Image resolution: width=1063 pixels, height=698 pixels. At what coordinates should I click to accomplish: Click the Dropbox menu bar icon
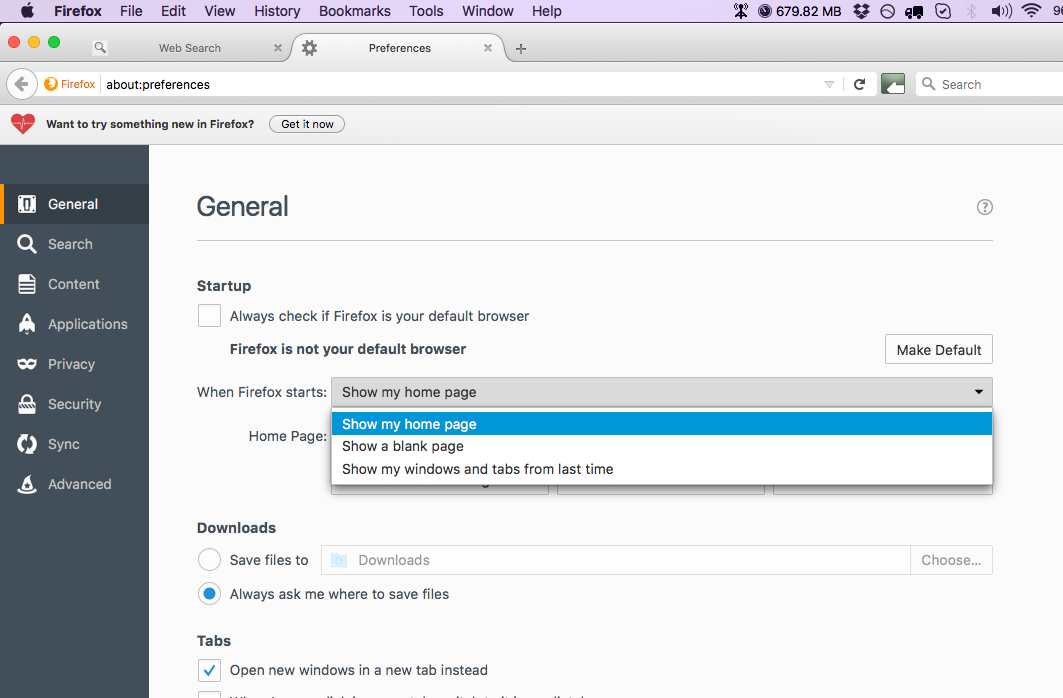(861, 11)
